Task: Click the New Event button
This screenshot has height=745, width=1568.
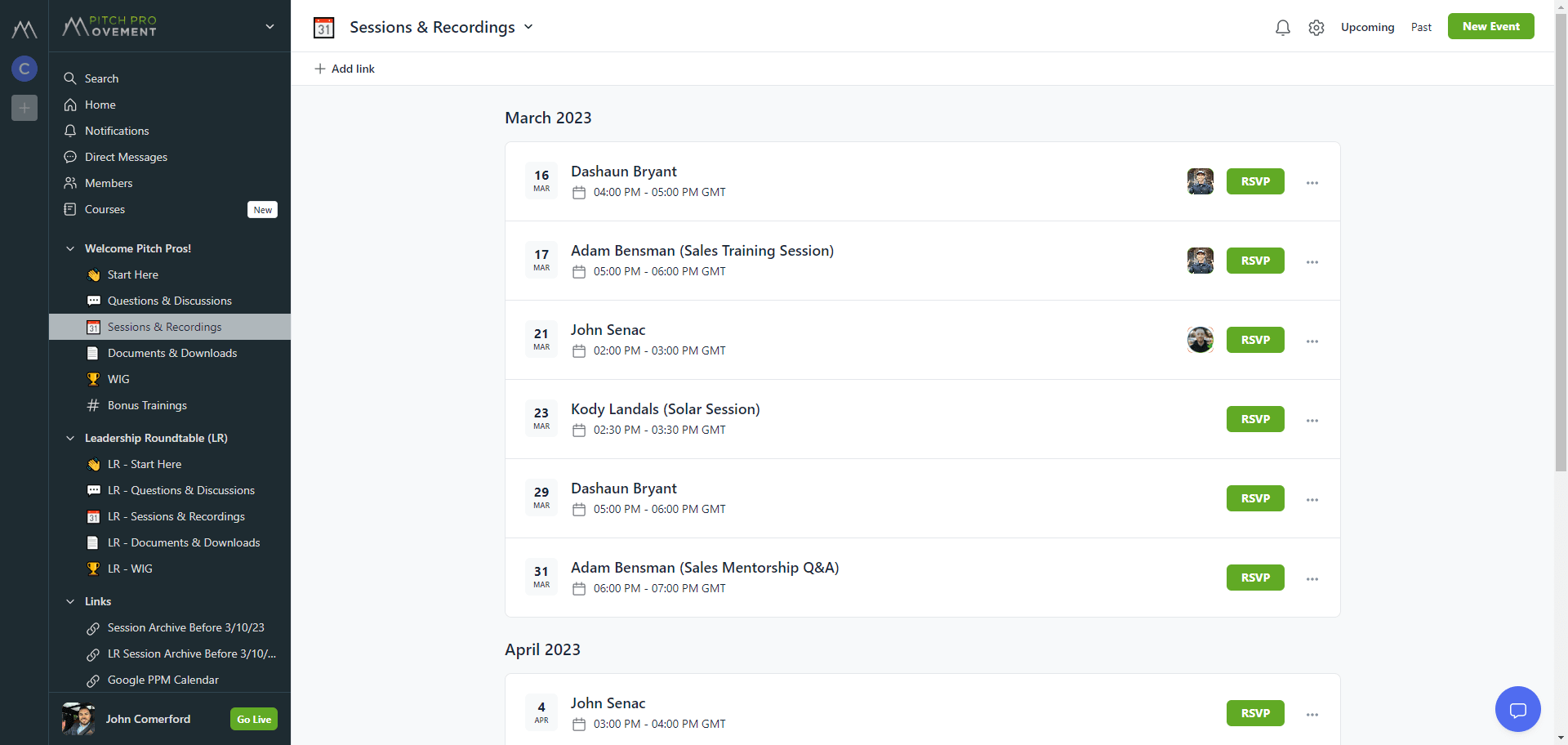Action: tap(1491, 26)
